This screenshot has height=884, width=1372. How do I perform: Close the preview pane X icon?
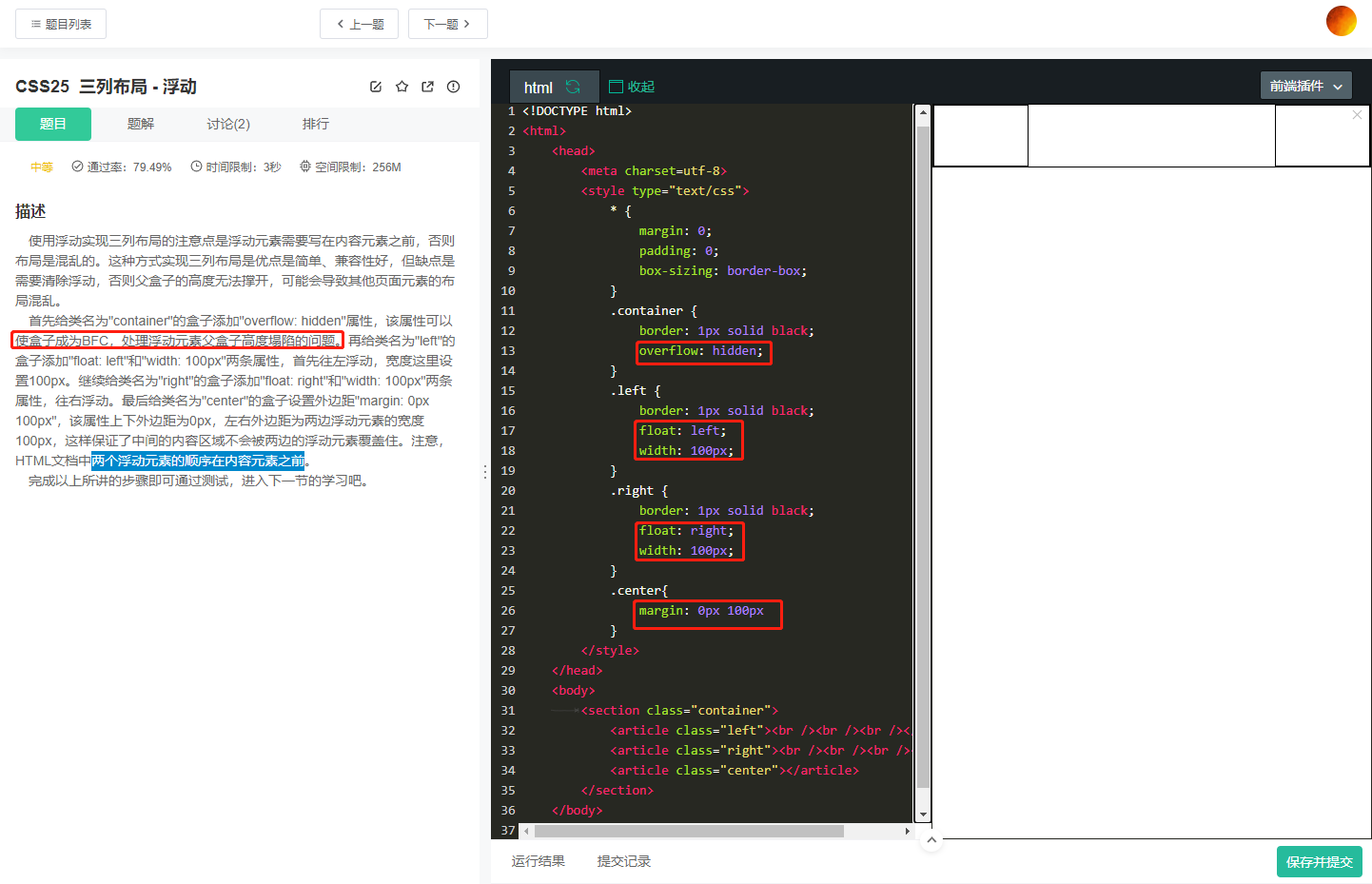(x=1358, y=114)
